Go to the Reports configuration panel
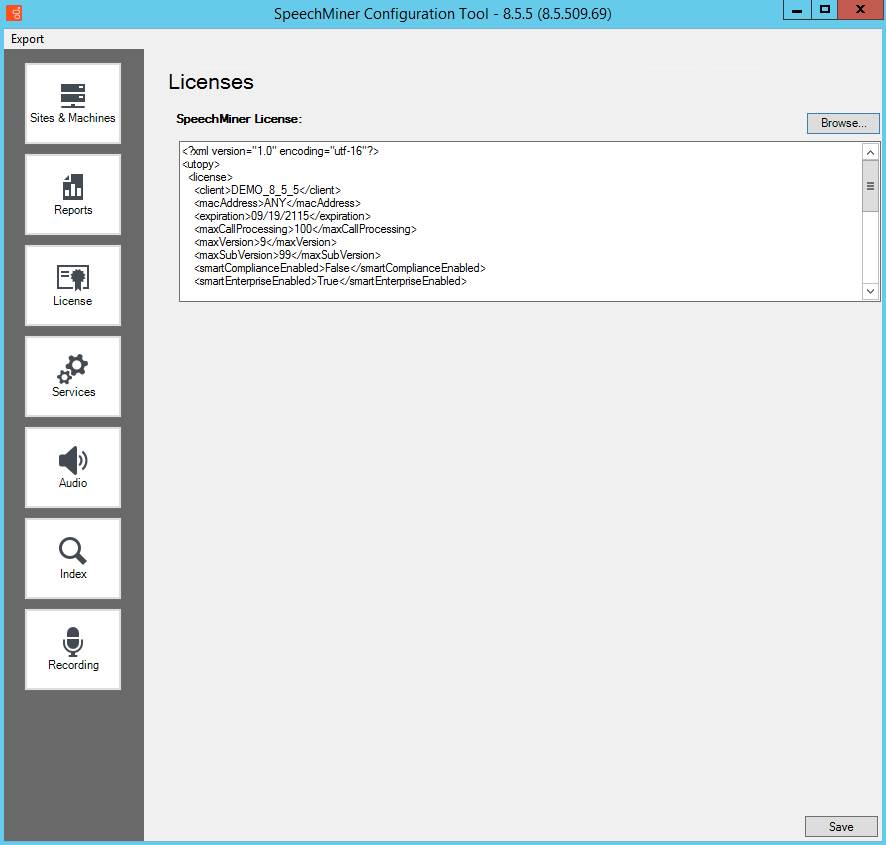Screen dimensions: 886x845 [x=73, y=195]
